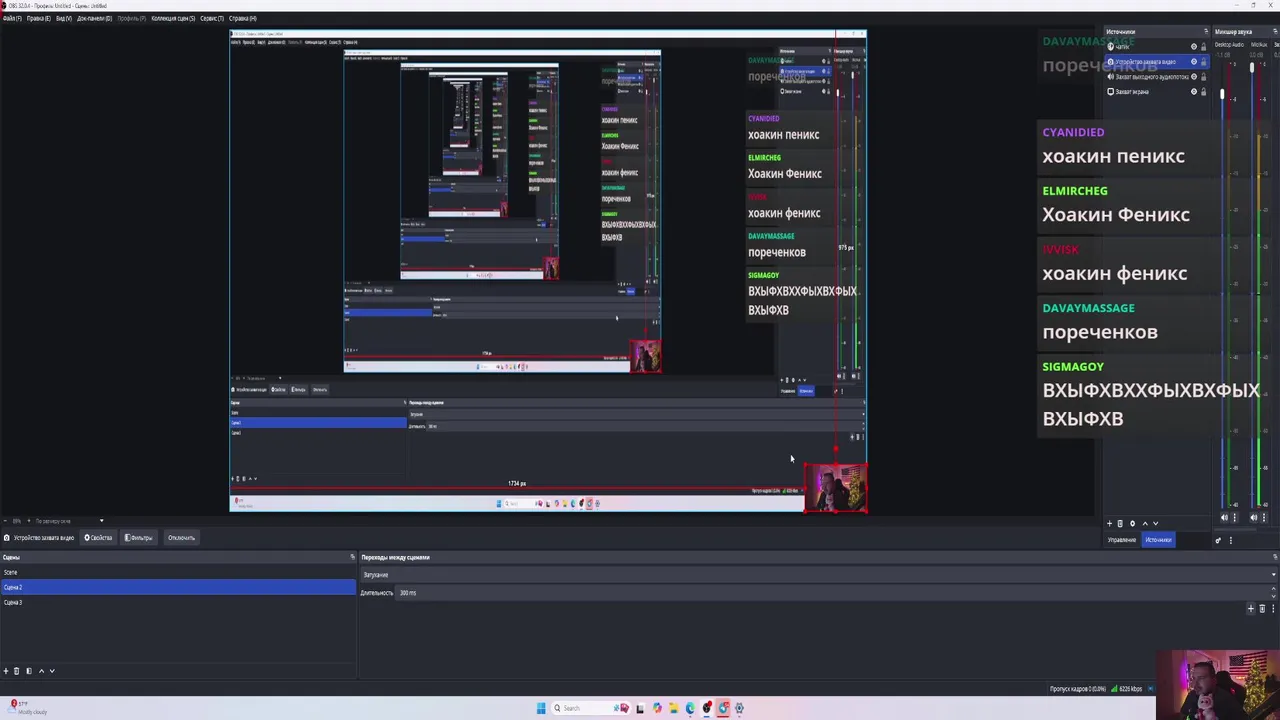Image resolution: width=1280 pixels, height=720 pixels.
Task: Open the Сервис menu
Action: pyautogui.click(x=212, y=18)
